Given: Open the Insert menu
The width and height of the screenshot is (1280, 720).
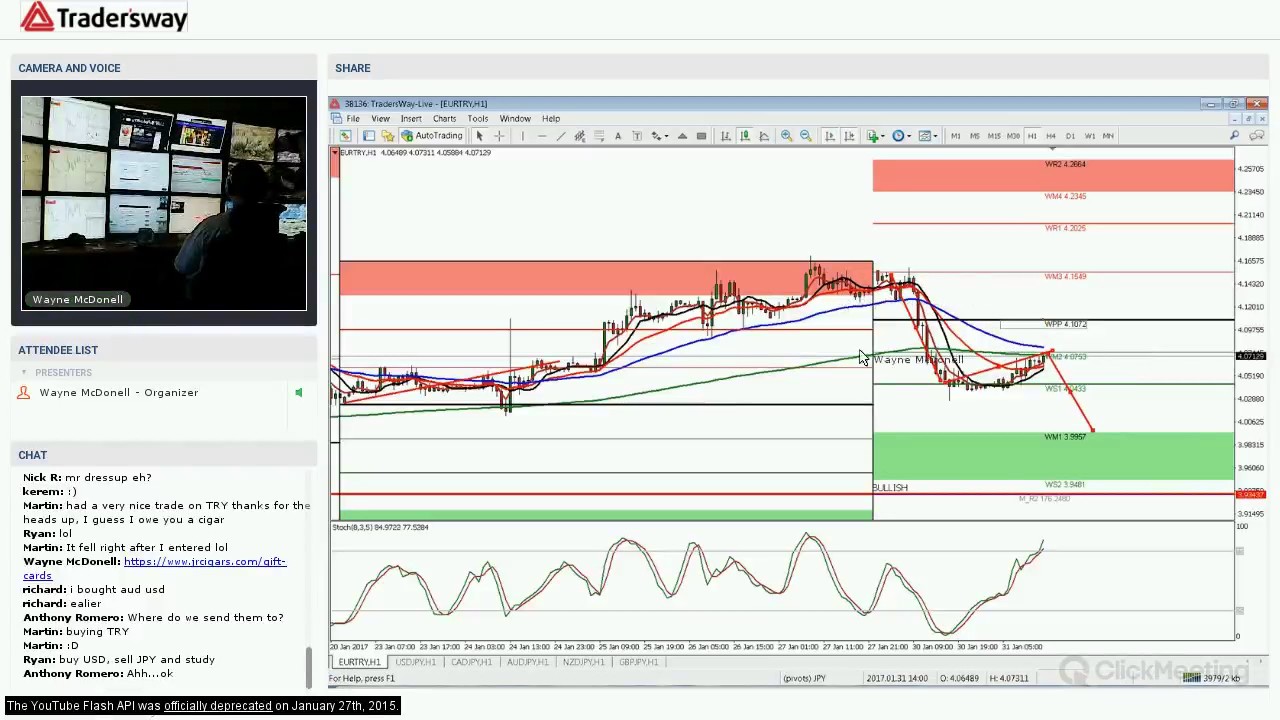Looking at the screenshot, I should (411, 119).
